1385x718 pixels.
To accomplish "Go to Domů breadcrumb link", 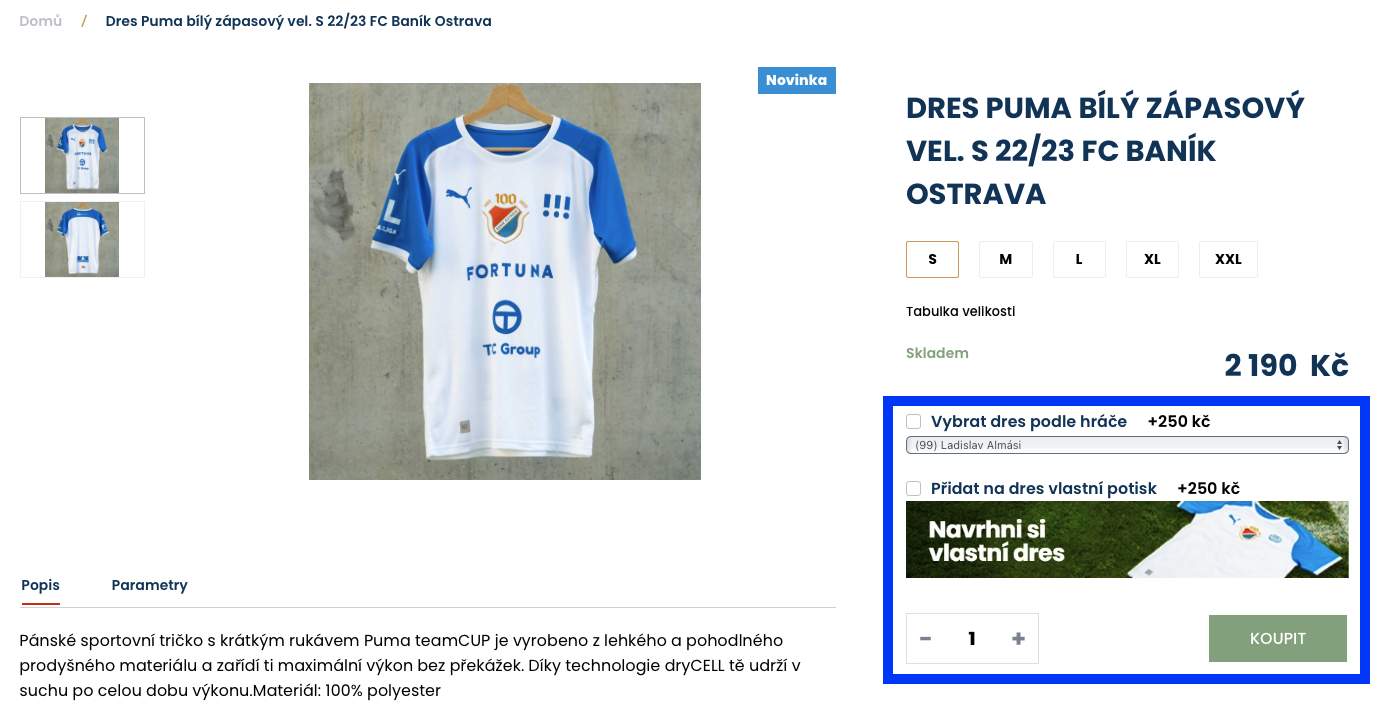I will point(40,21).
